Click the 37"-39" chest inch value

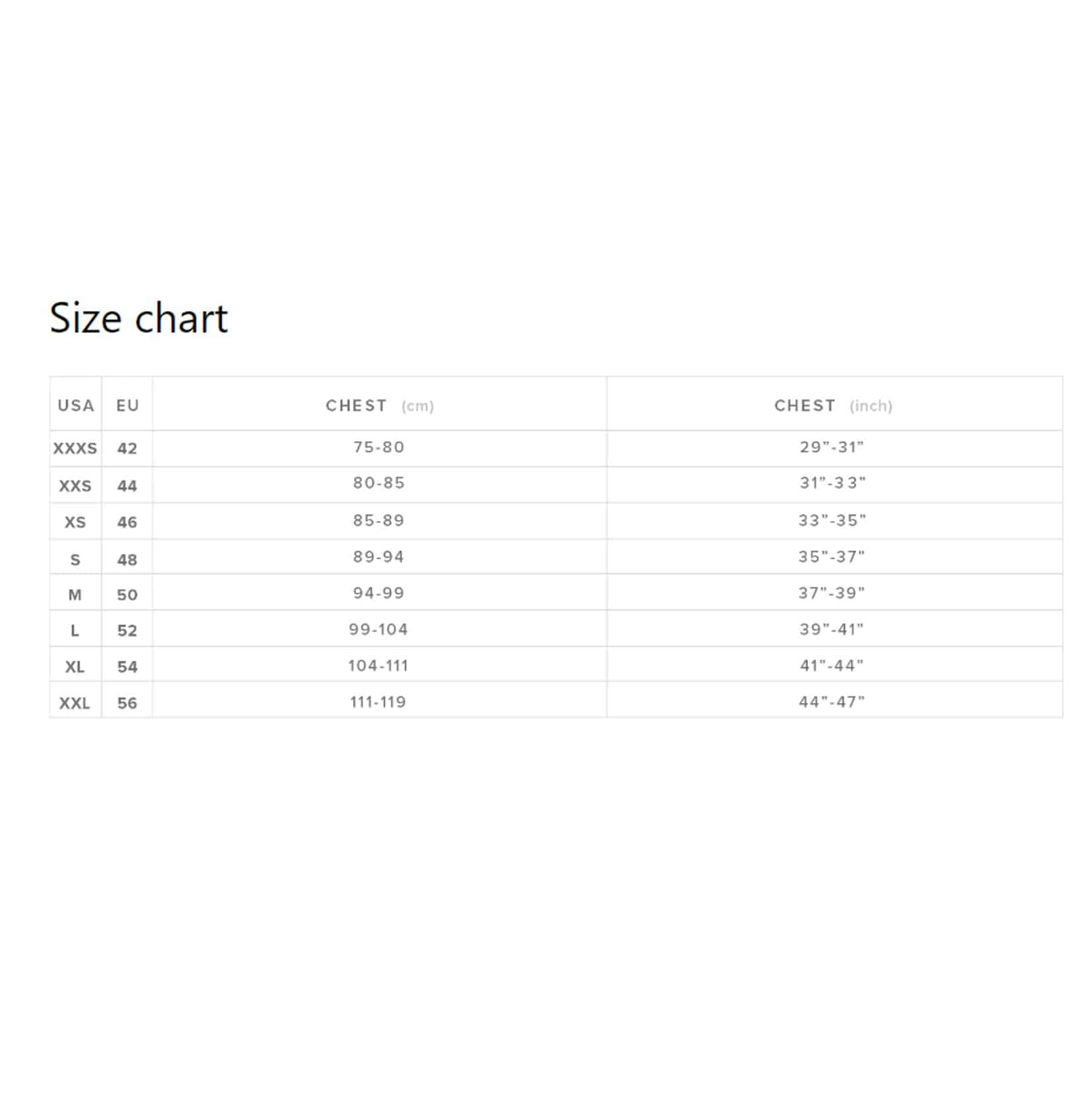pos(832,593)
